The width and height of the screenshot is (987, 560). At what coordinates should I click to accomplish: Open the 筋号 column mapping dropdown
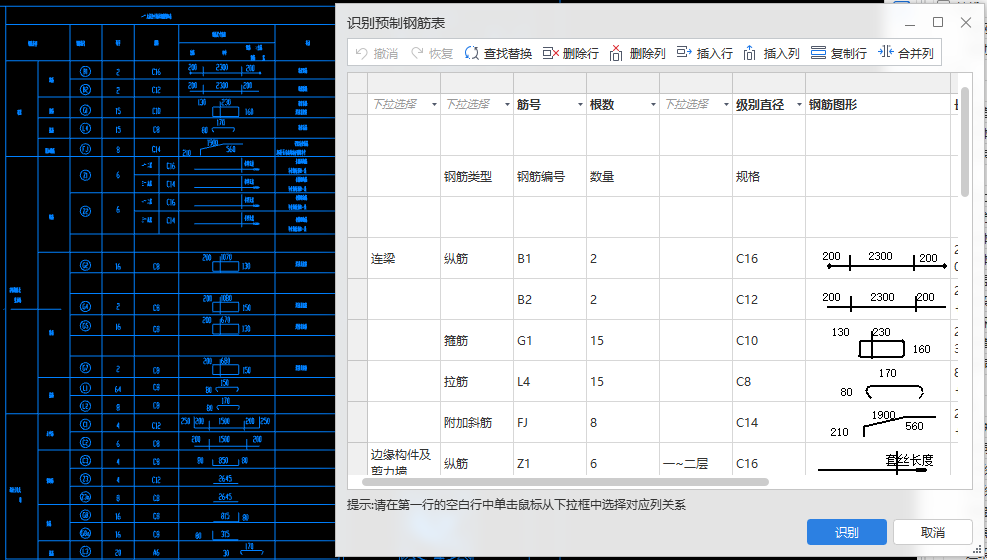point(580,105)
